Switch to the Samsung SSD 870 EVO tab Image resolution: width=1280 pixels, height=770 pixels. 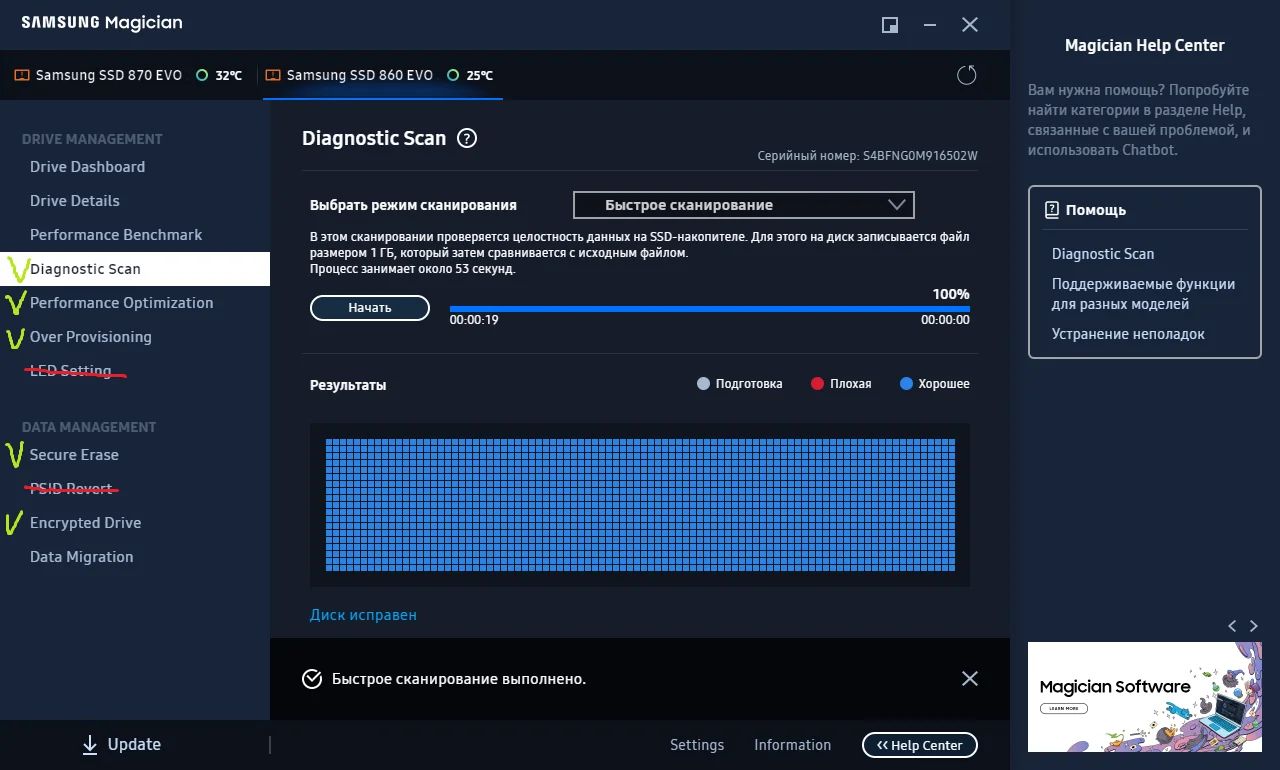(128, 75)
